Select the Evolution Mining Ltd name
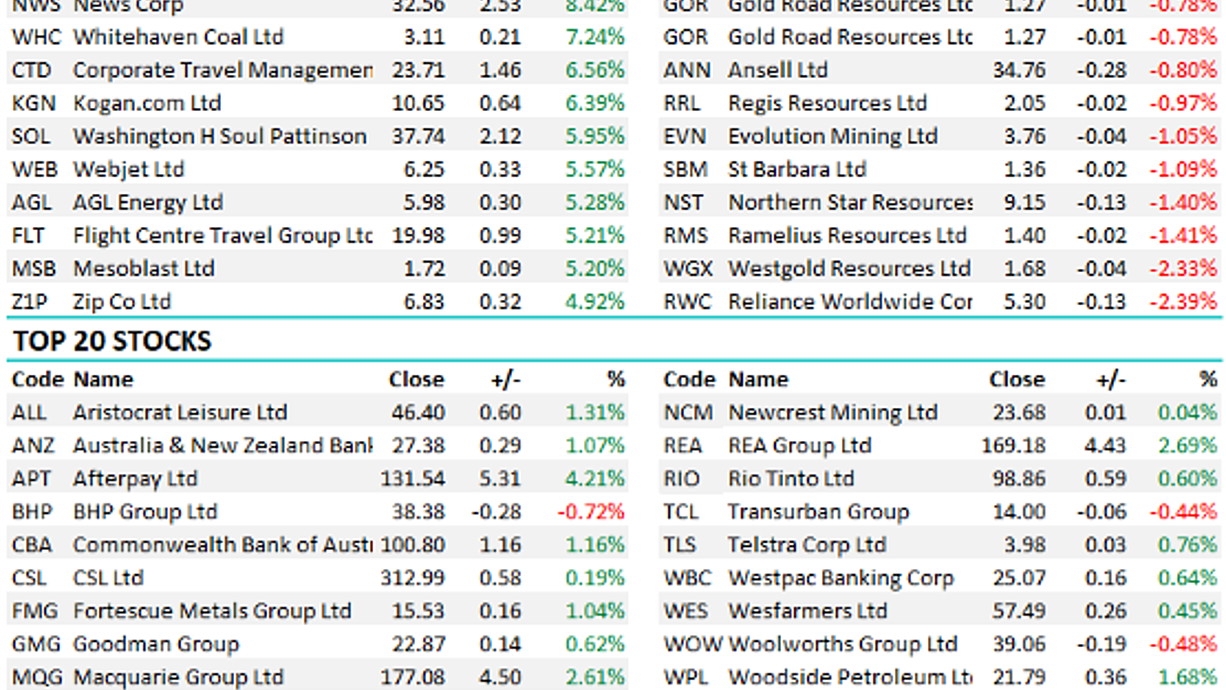 point(833,136)
